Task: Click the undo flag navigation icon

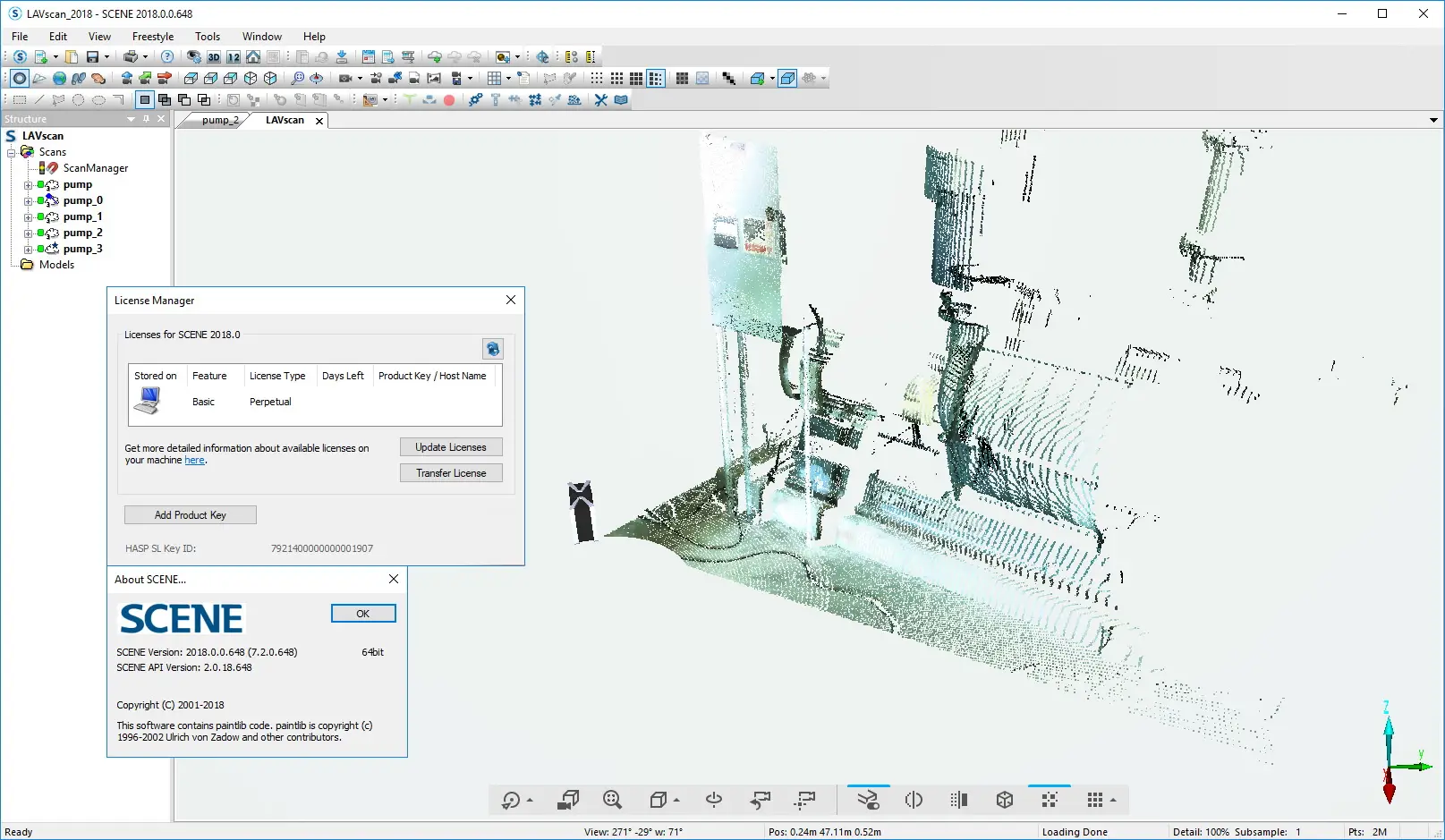Action: pyautogui.click(x=761, y=800)
